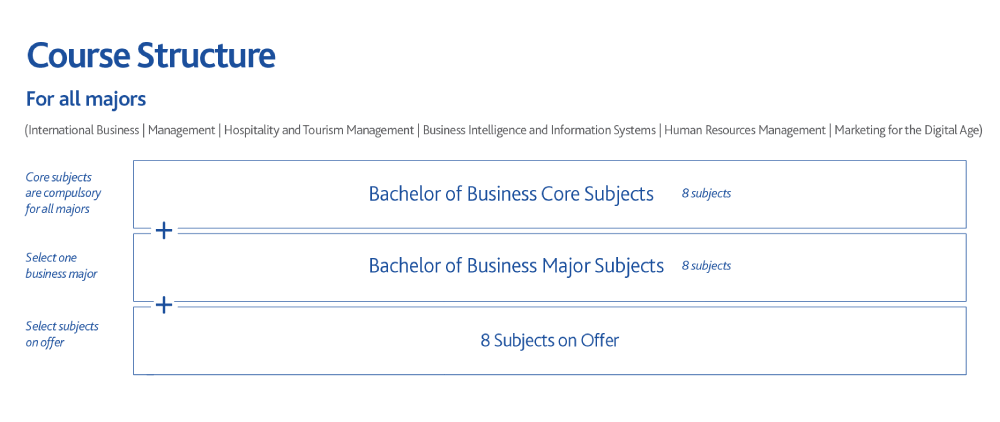
Task: Click the Select one business major note
Action: 61,266
